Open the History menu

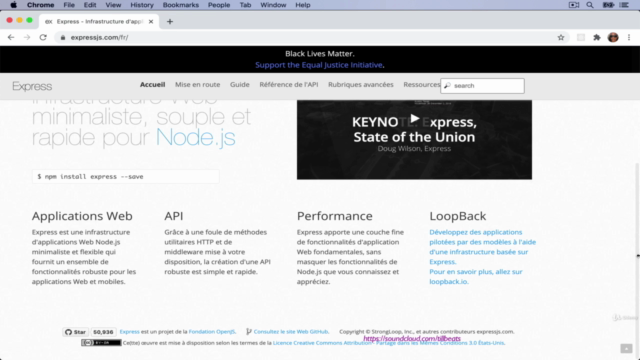tap(142, 5)
